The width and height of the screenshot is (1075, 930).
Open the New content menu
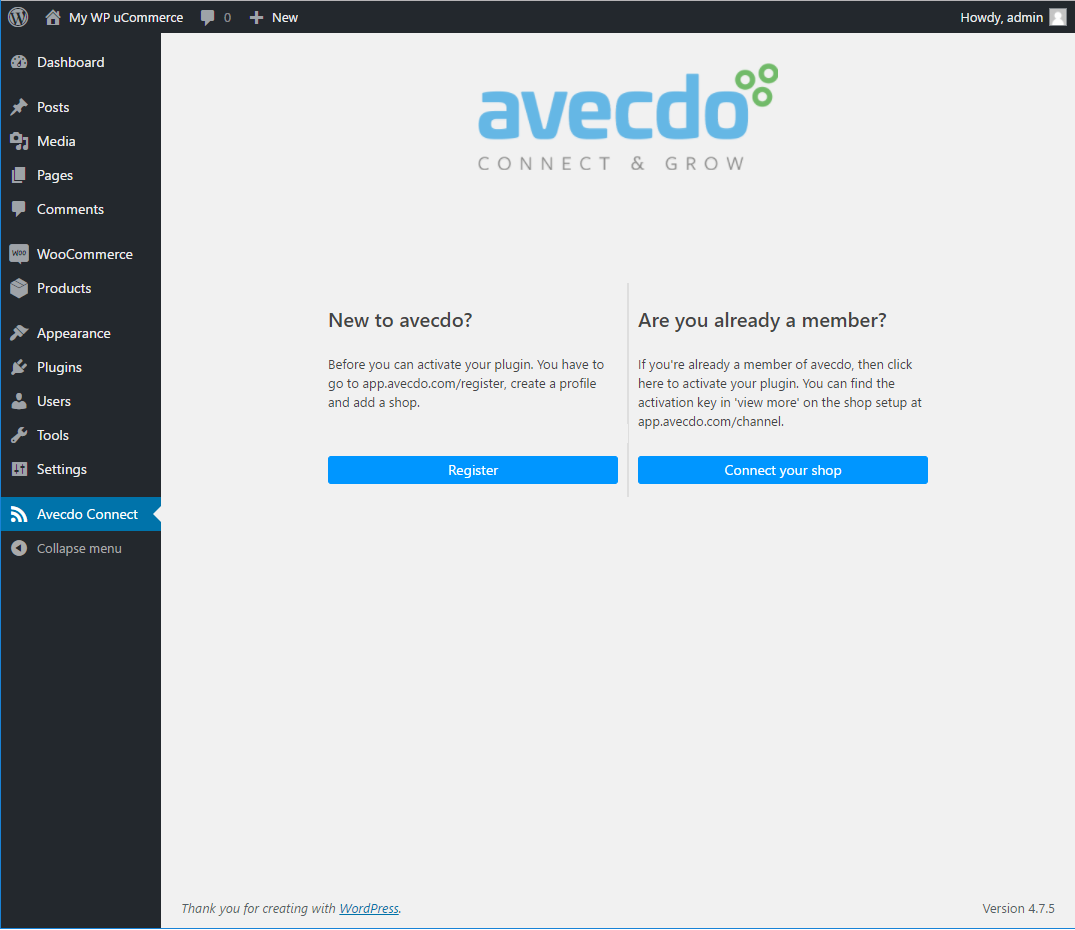point(274,17)
